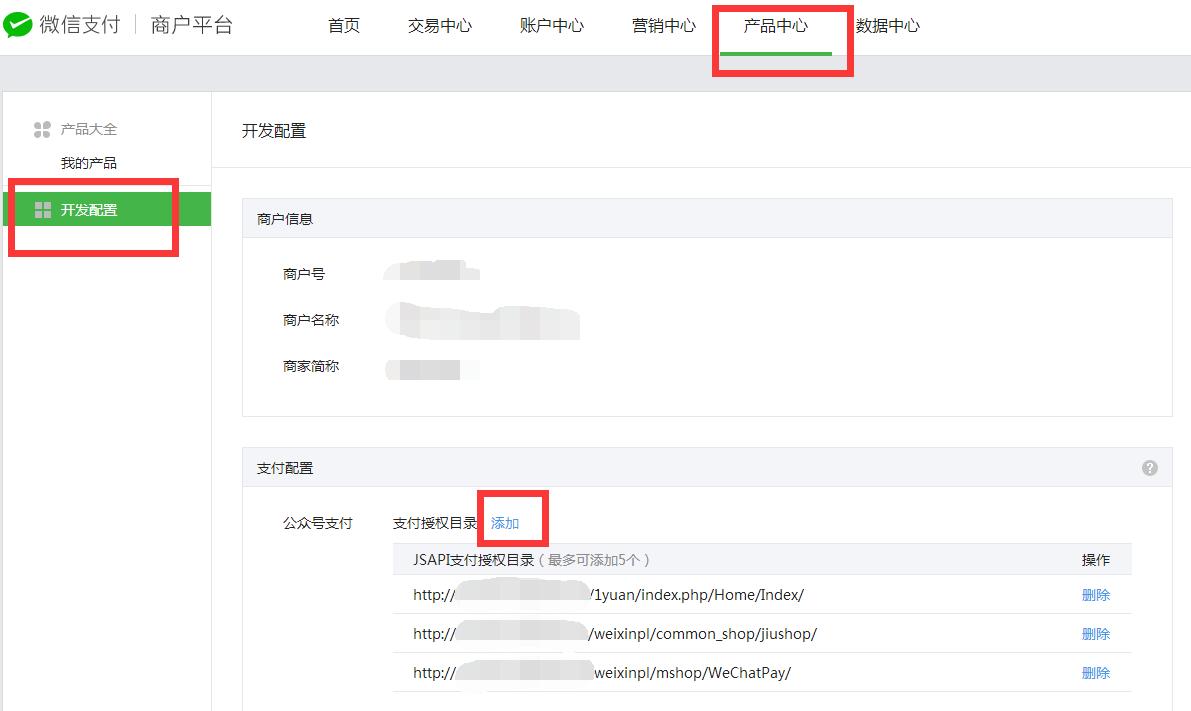Delete the 1yuan/index.php/Home/Index/ directory
The height and width of the screenshot is (711, 1191).
point(1095,595)
